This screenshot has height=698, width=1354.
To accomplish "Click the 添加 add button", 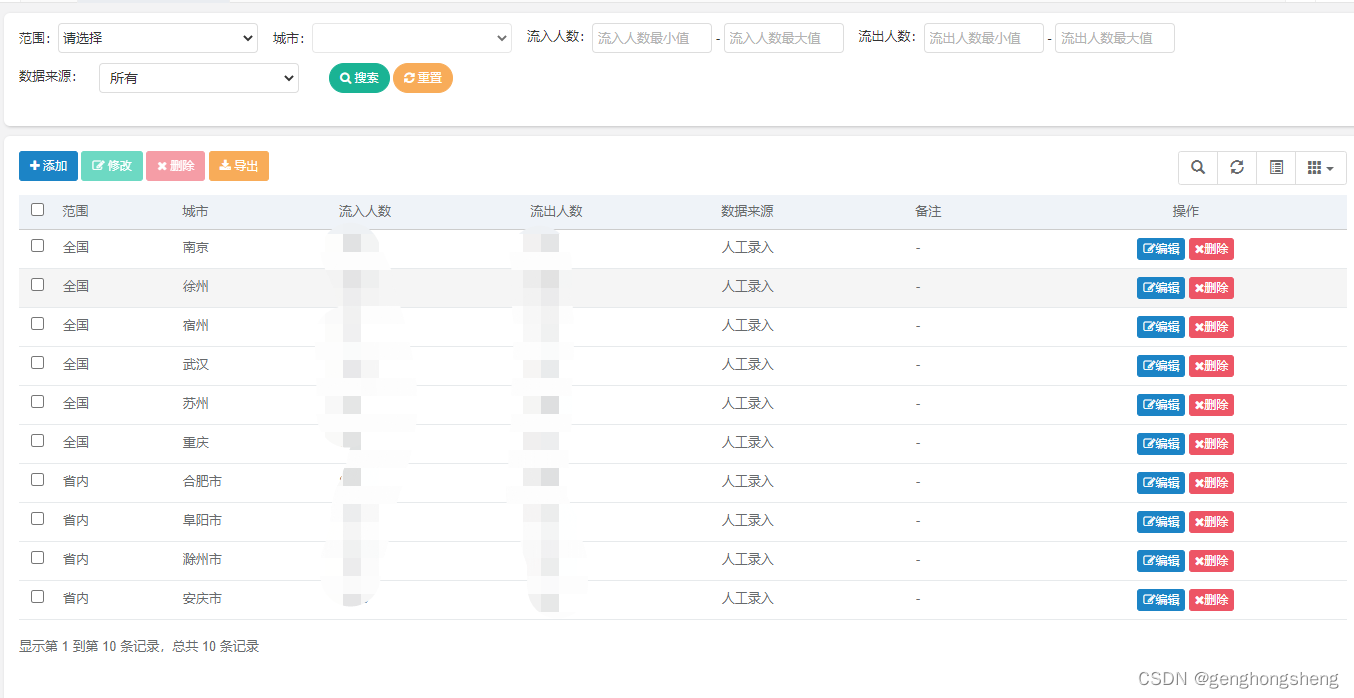I will [x=47, y=166].
